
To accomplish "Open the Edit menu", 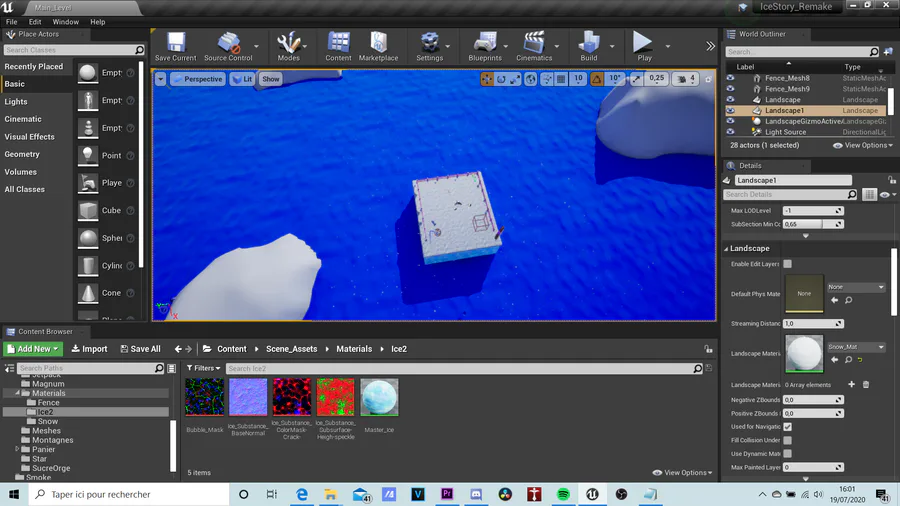I will coord(35,22).
